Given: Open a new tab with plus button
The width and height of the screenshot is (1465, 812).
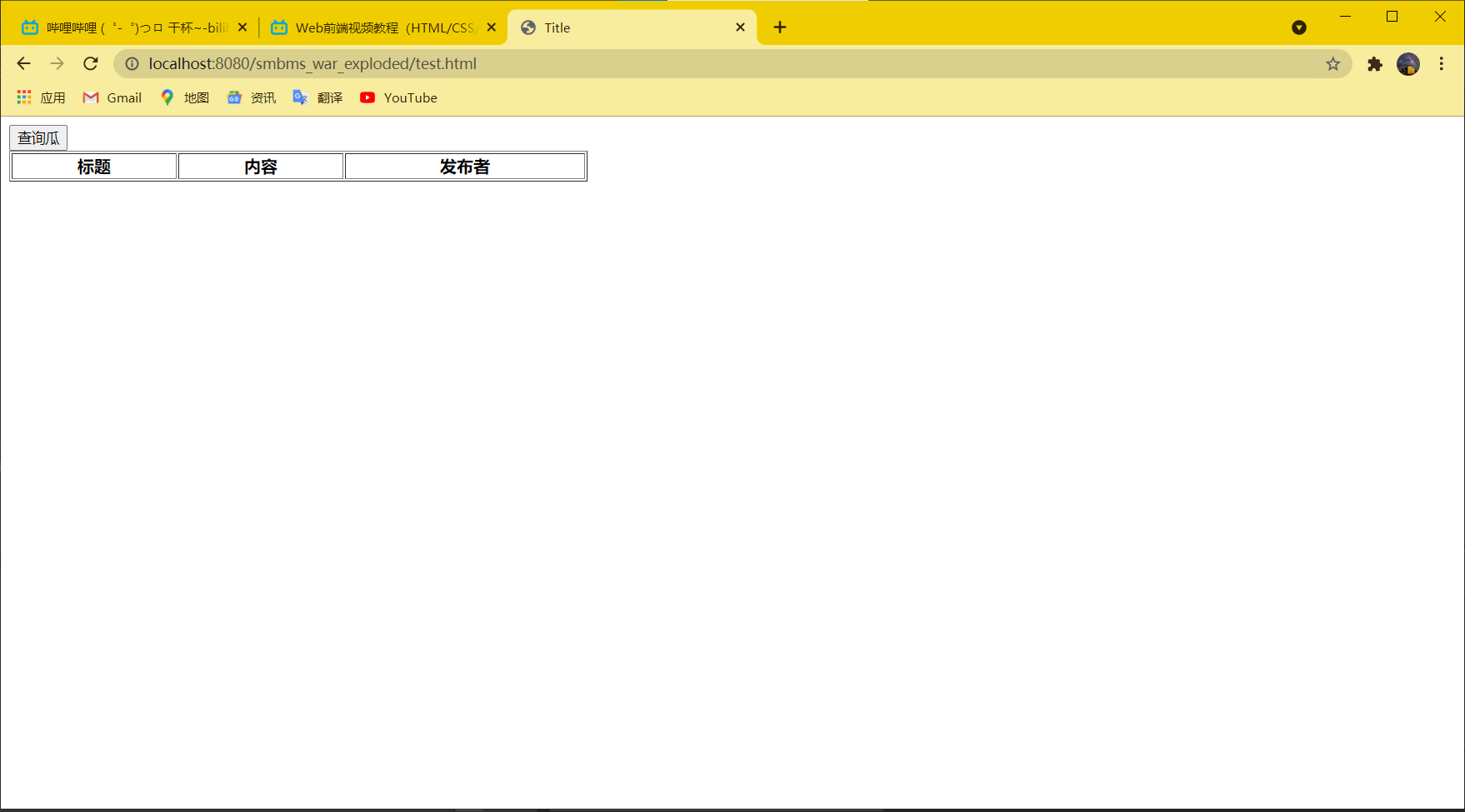Looking at the screenshot, I should pyautogui.click(x=780, y=27).
